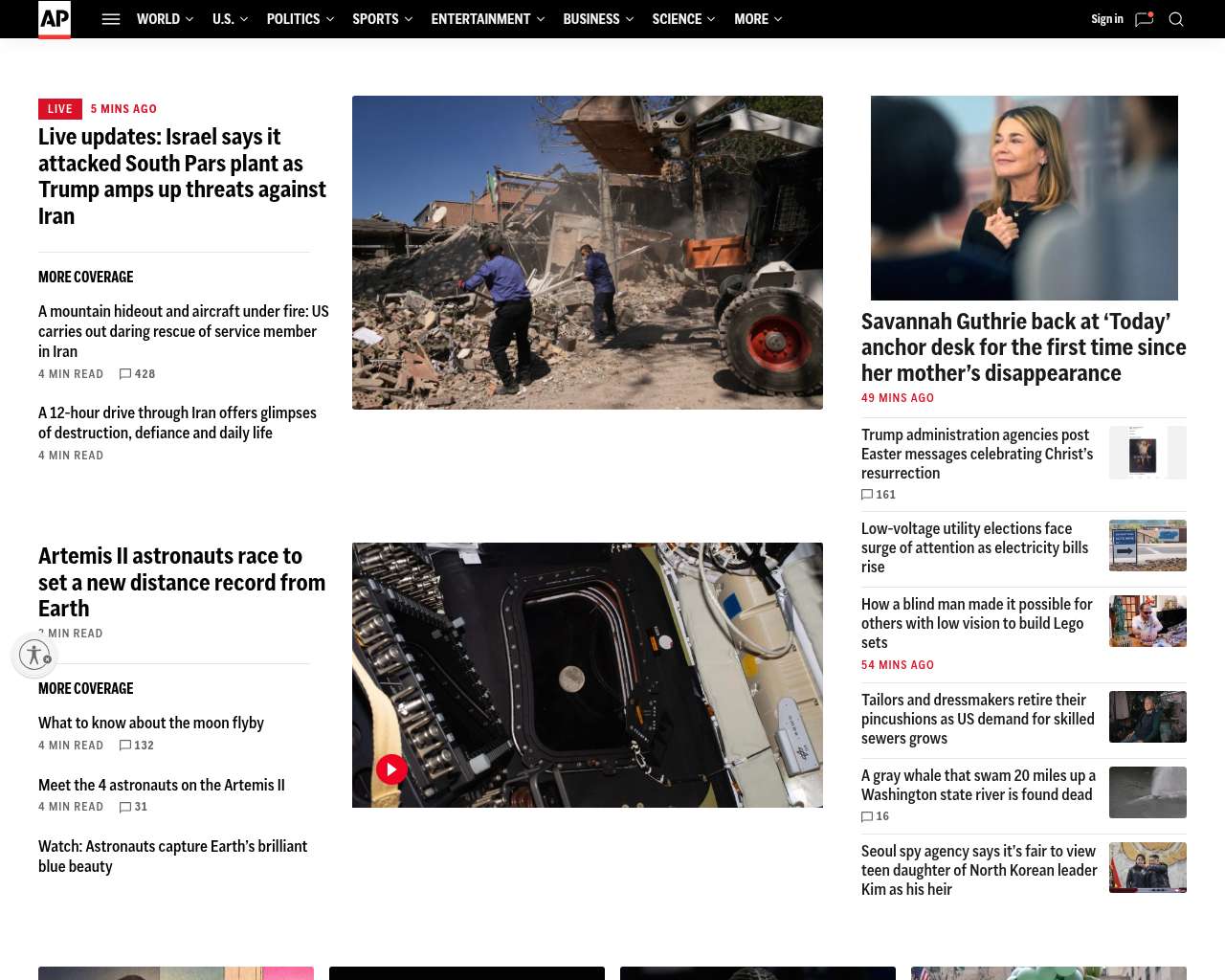
Task: Open comments on the moon flyby story
Action: (137, 746)
